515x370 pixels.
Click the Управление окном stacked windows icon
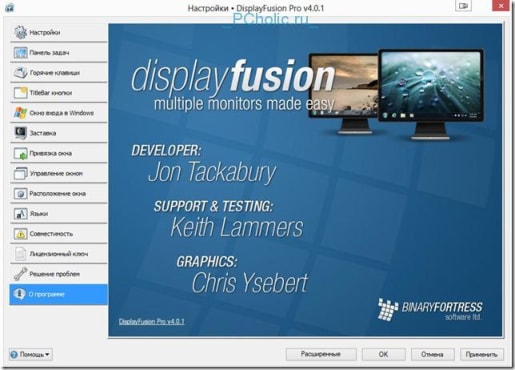click(x=20, y=173)
